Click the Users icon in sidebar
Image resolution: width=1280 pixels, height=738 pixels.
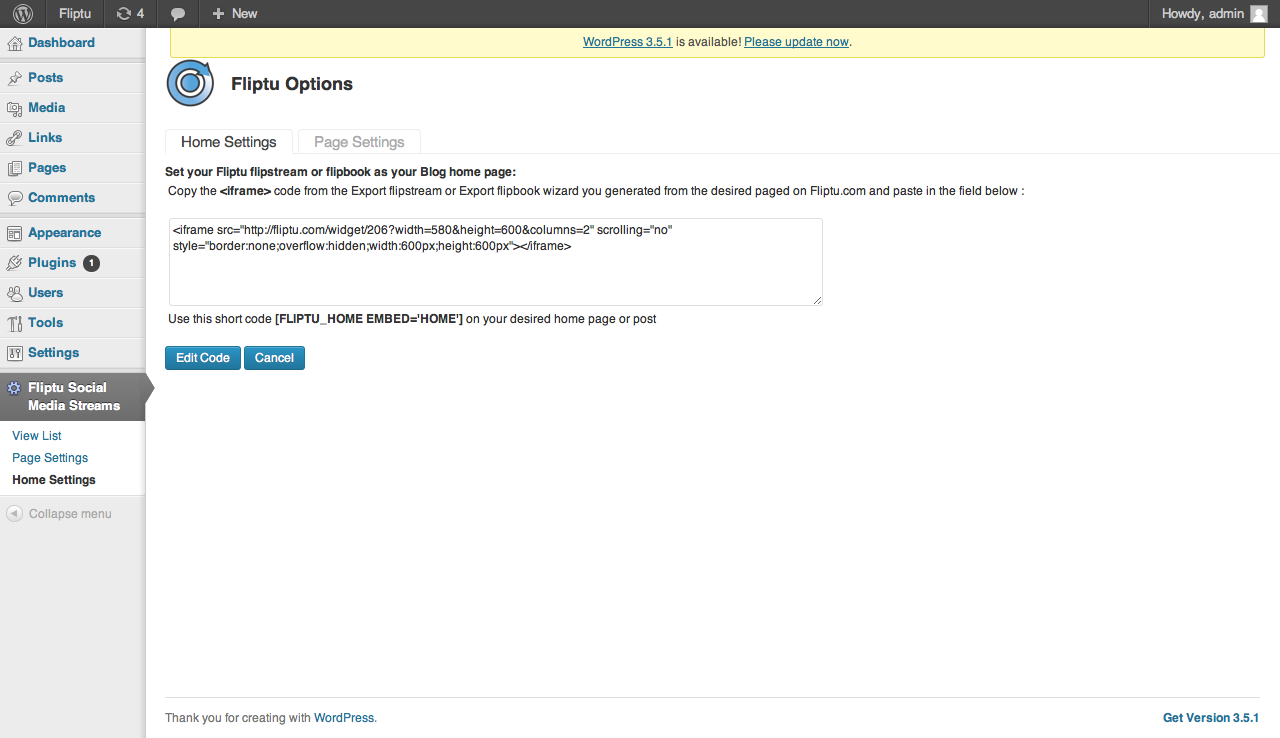point(15,293)
